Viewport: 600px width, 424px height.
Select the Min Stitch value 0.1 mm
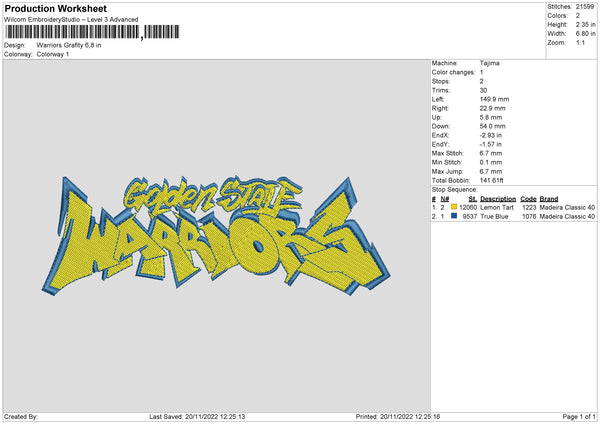click(x=491, y=163)
